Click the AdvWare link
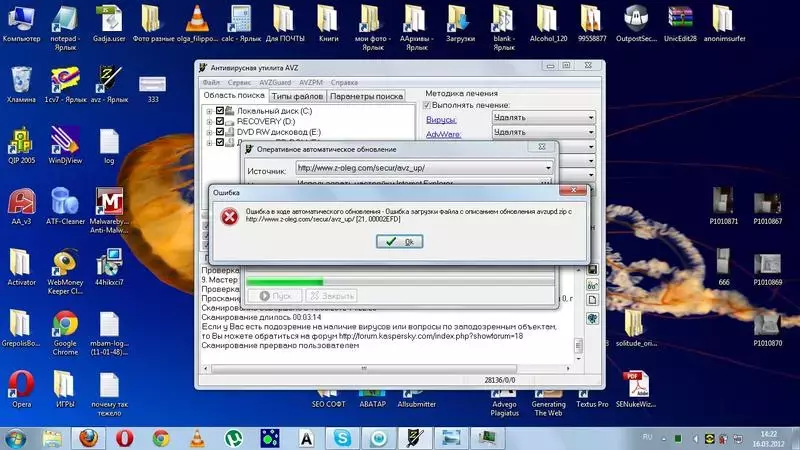The height and width of the screenshot is (450, 800). (x=443, y=134)
